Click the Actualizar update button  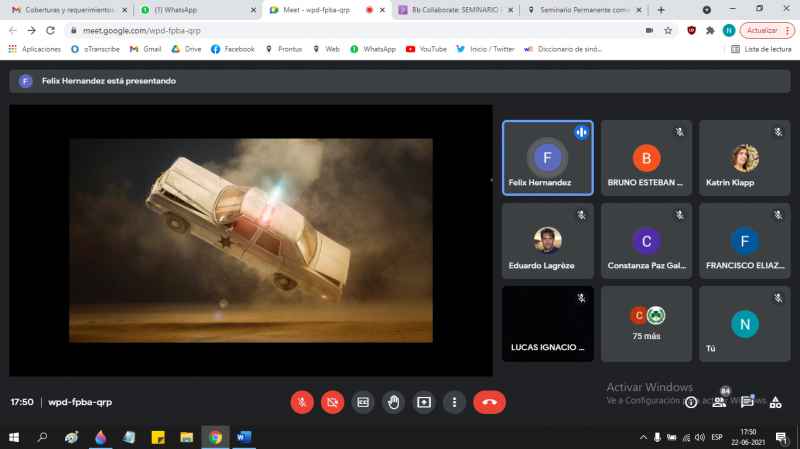click(767, 31)
